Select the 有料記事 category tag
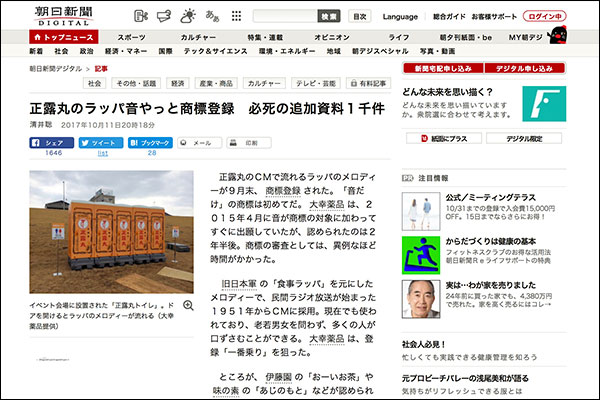This screenshot has height=400, width=600. point(368,84)
